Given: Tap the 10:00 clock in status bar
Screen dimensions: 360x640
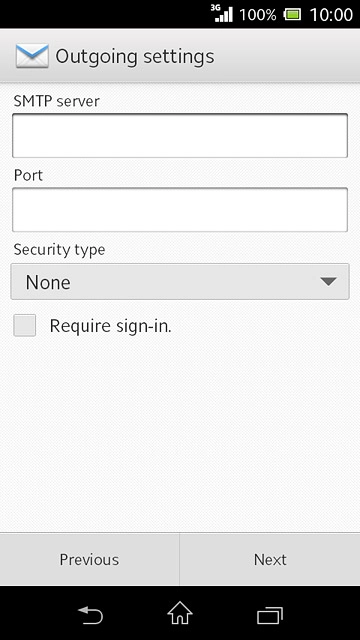Looking at the screenshot, I should coord(331,15).
